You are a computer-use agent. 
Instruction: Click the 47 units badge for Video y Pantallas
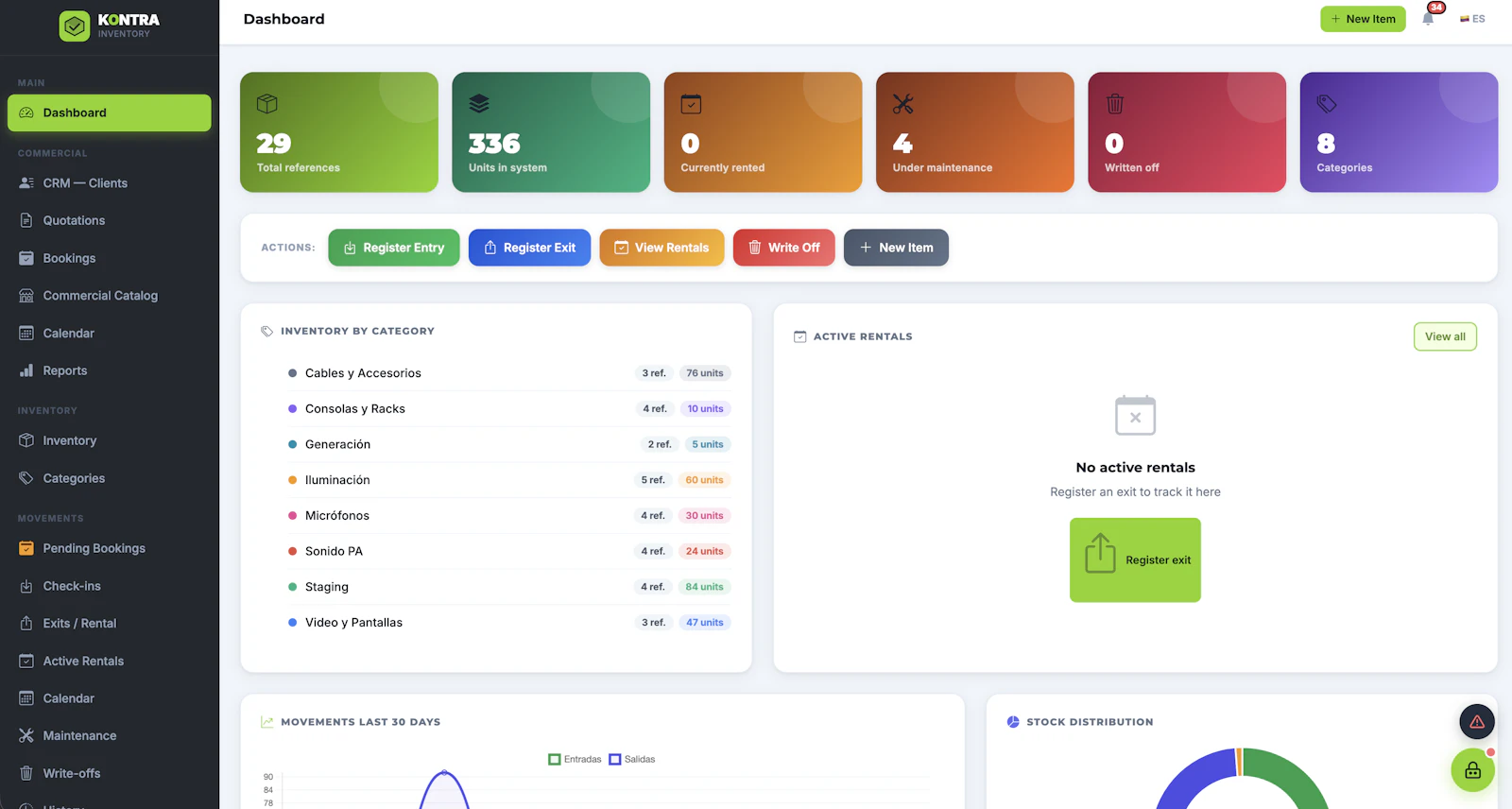[705, 623]
